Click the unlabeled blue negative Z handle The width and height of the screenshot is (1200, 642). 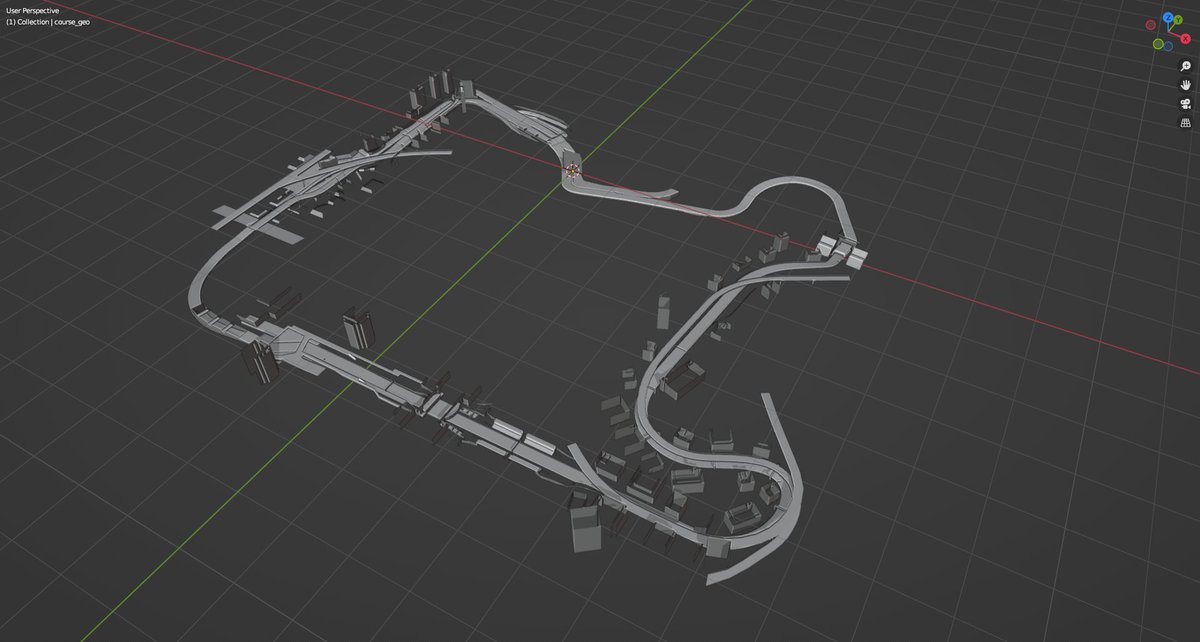pos(1168,46)
